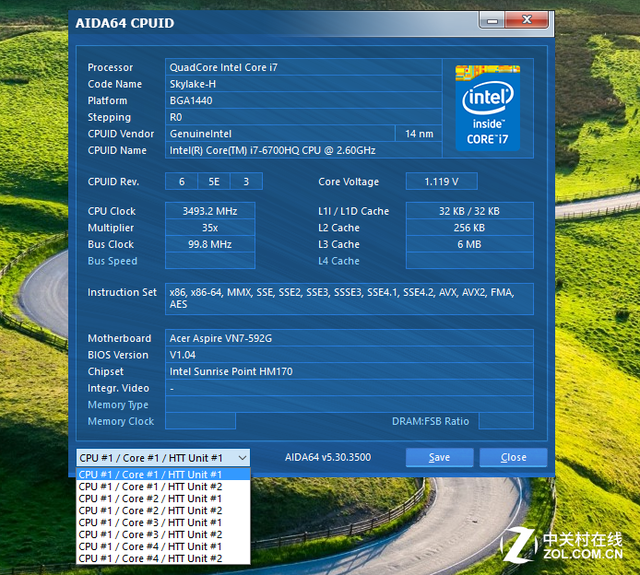Image resolution: width=640 pixels, height=575 pixels.
Task: Click the empty Bus Speed field
Action: click(210, 261)
